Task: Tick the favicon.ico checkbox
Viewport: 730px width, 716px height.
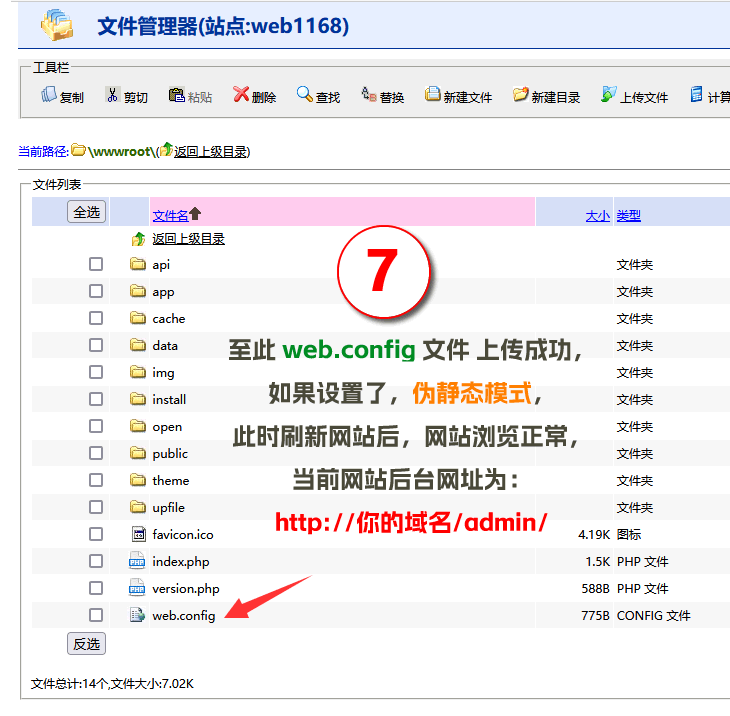Action: (x=96, y=534)
